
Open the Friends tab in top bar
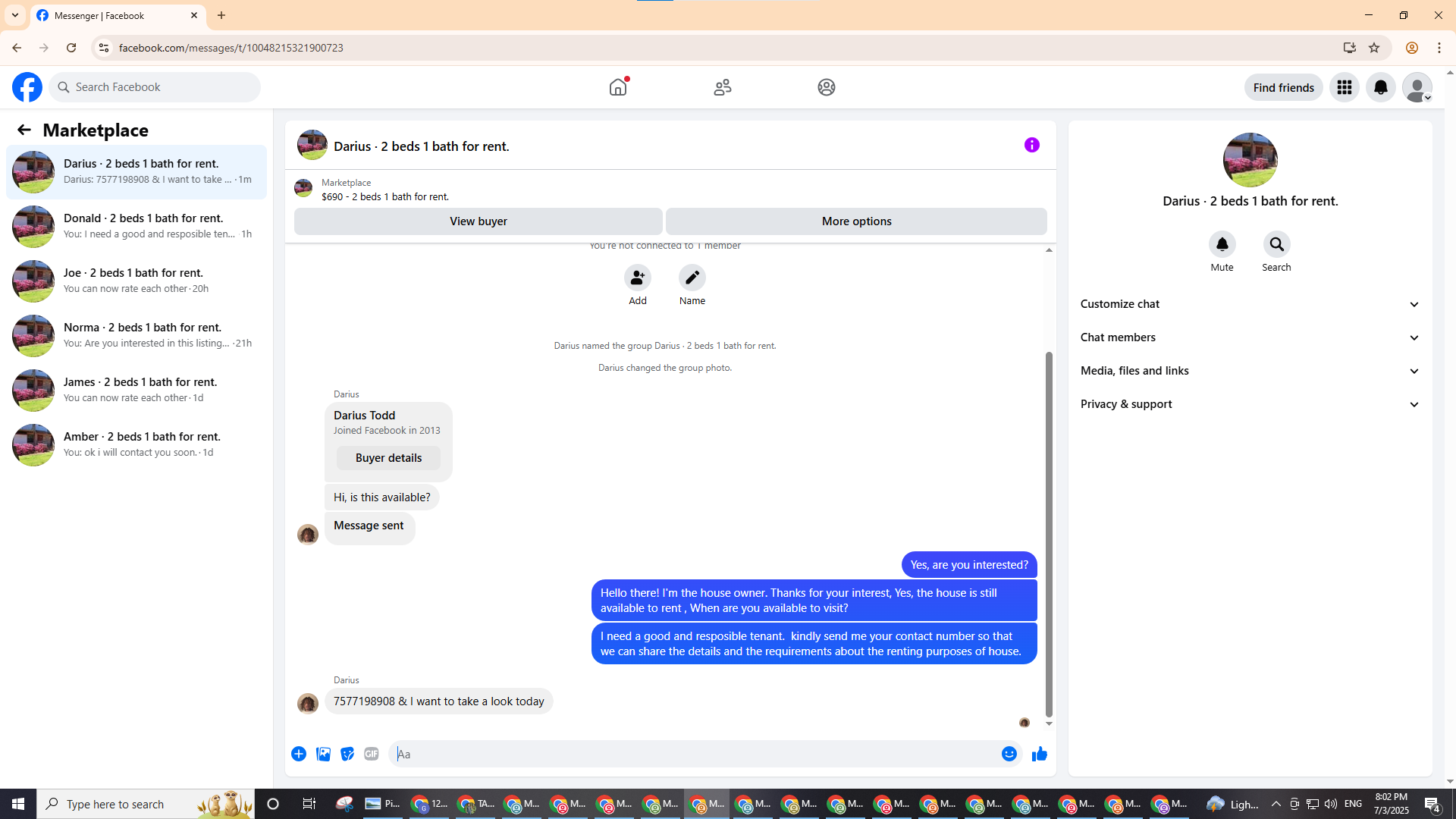click(x=722, y=87)
